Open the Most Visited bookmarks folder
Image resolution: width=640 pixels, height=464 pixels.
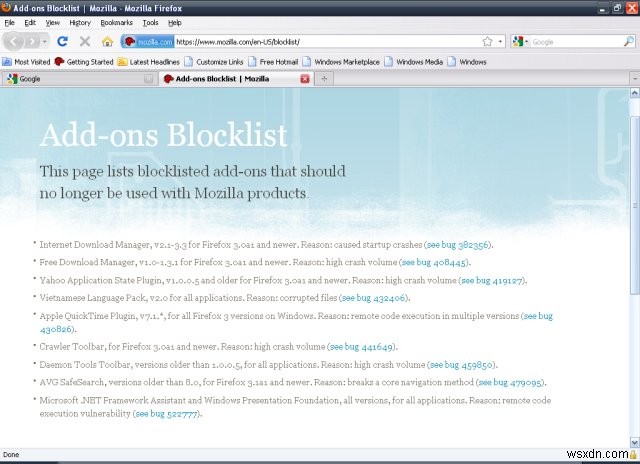(26, 62)
